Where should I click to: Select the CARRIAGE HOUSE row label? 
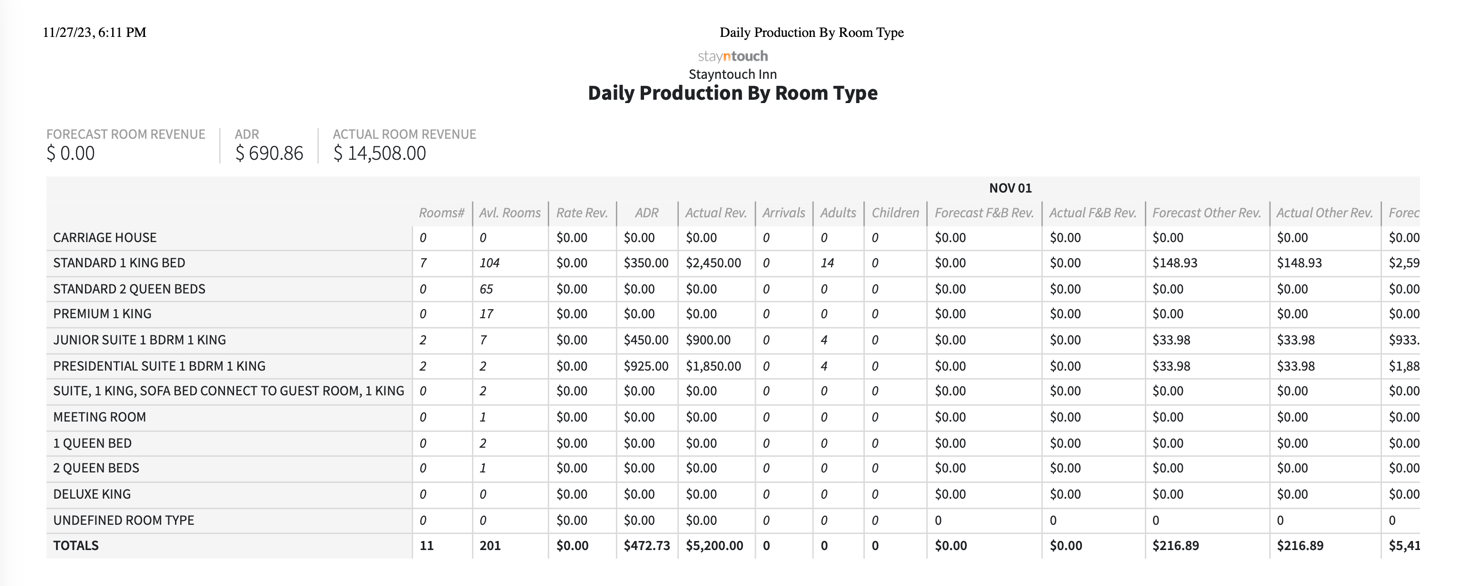pos(105,238)
